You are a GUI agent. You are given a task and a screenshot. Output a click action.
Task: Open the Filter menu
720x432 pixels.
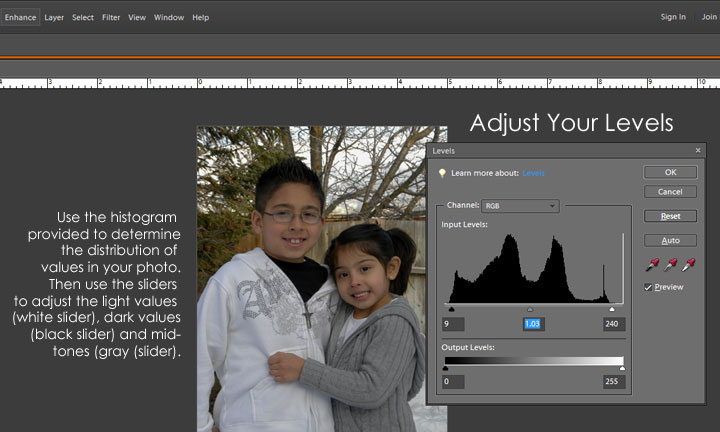111,17
